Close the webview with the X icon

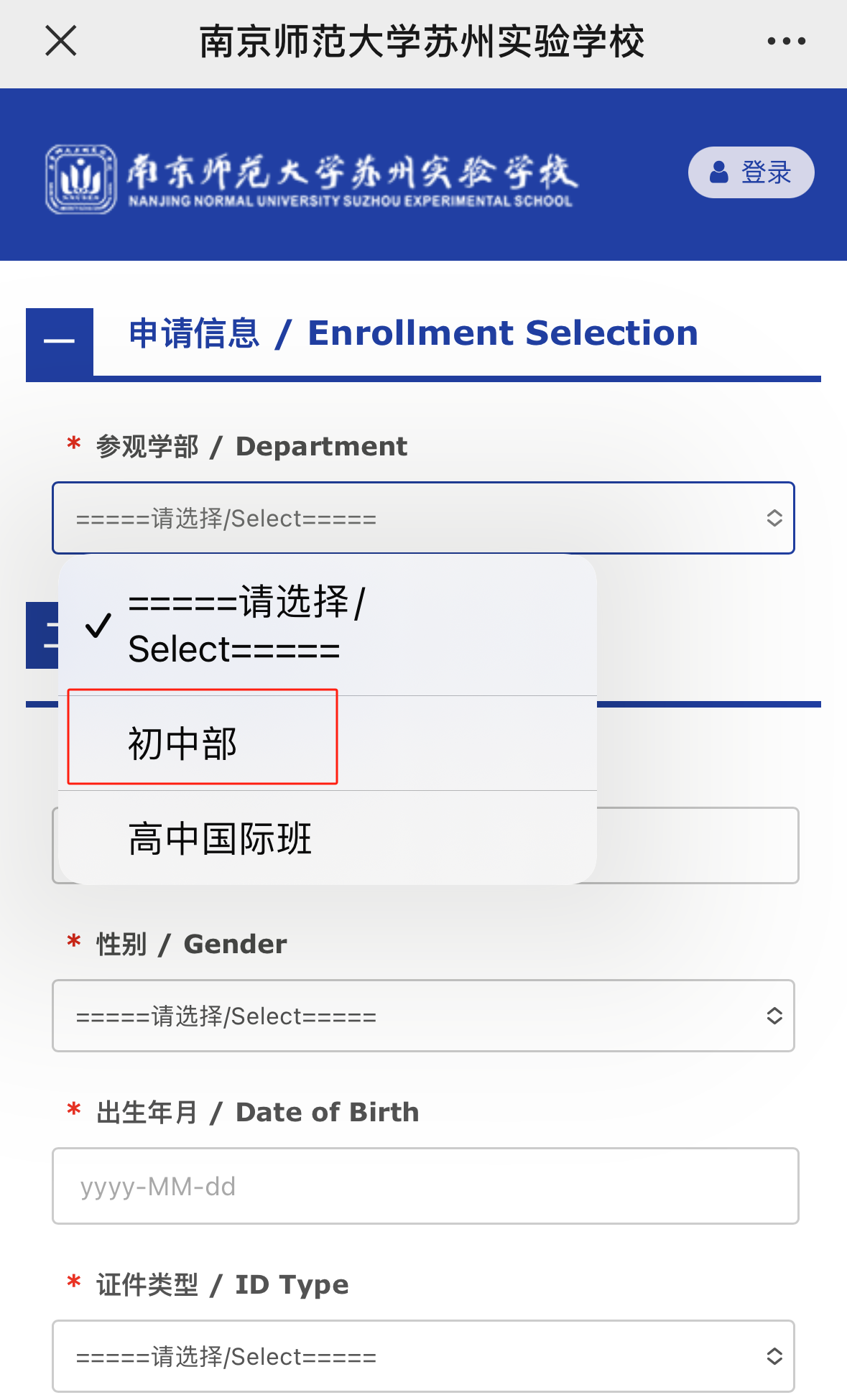click(x=61, y=40)
